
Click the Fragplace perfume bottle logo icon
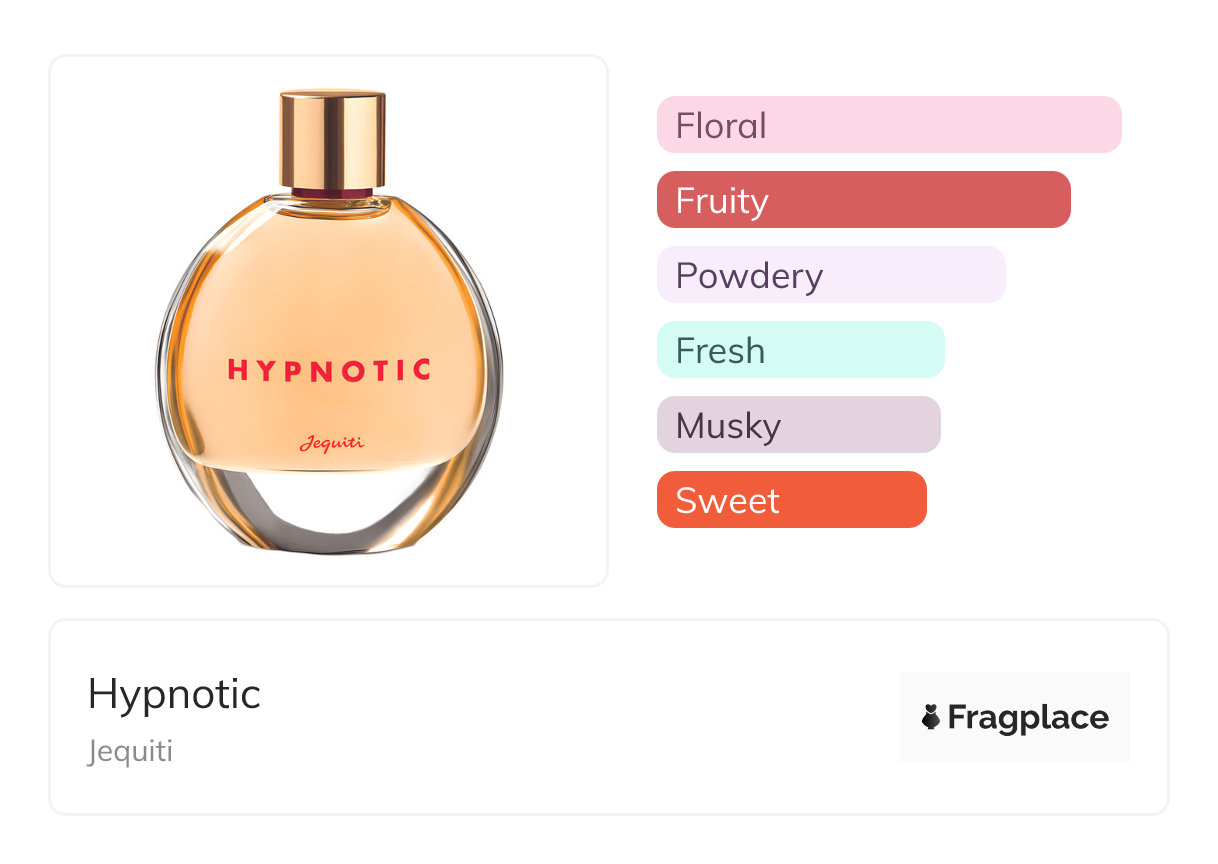point(931,717)
